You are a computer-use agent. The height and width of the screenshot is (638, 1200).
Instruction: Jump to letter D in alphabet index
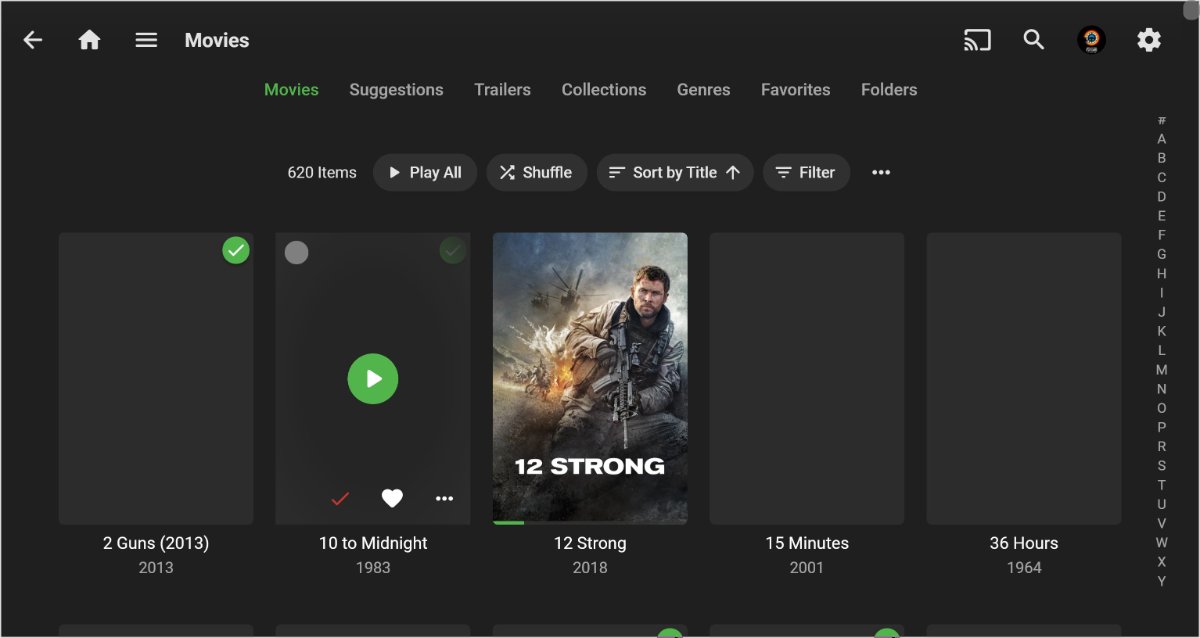click(x=1161, y=197)
